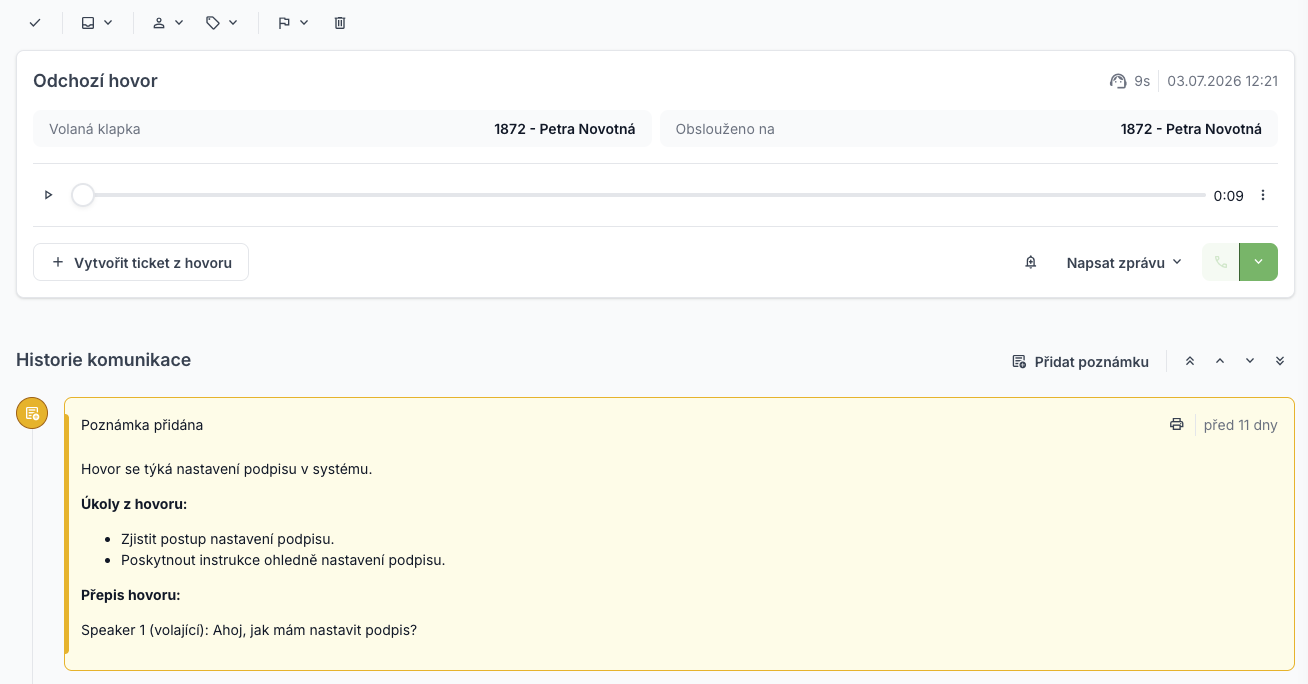Open the inbox move dropdown
This screenshot has width=1308, height=684.
(97, 22)
